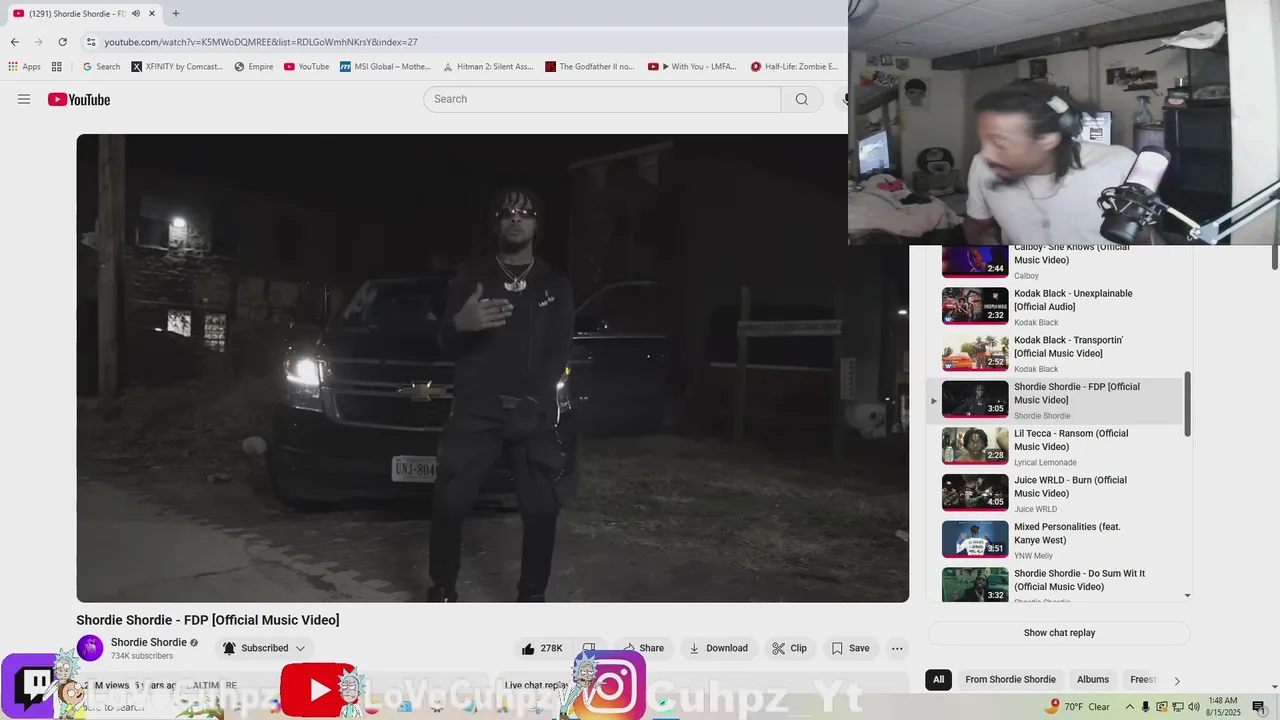Select the From Shordie Shordie chip
The width and height of the screenshot is (1280, 720).
coord(1010,680)
